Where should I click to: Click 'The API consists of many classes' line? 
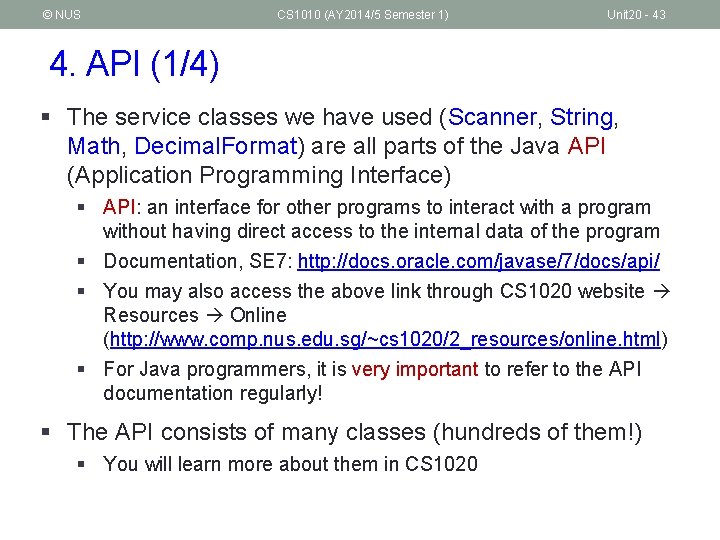(354, 432)
